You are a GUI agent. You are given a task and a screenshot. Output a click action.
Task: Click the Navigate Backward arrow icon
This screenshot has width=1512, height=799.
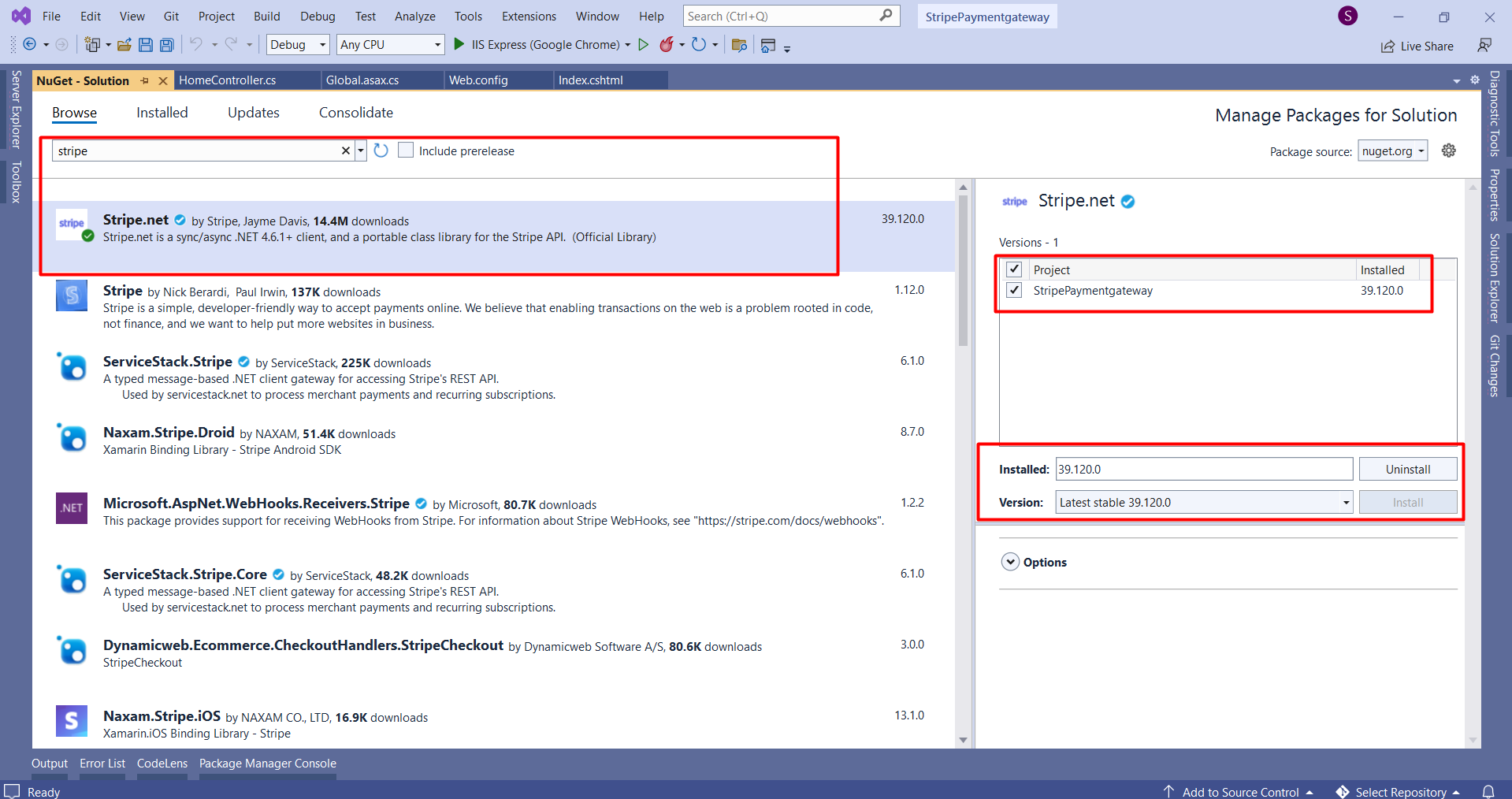click(29, 45)
